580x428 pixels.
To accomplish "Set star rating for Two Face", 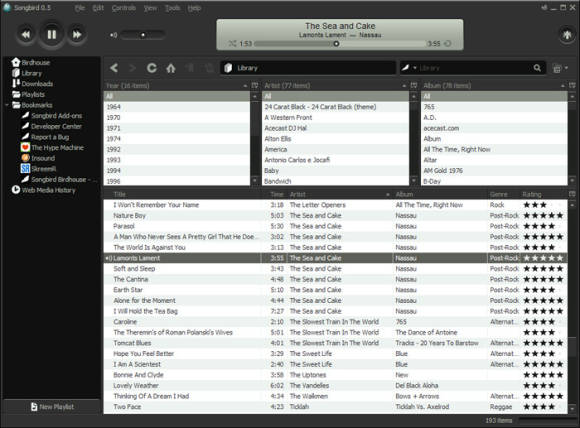I will 543,407.
